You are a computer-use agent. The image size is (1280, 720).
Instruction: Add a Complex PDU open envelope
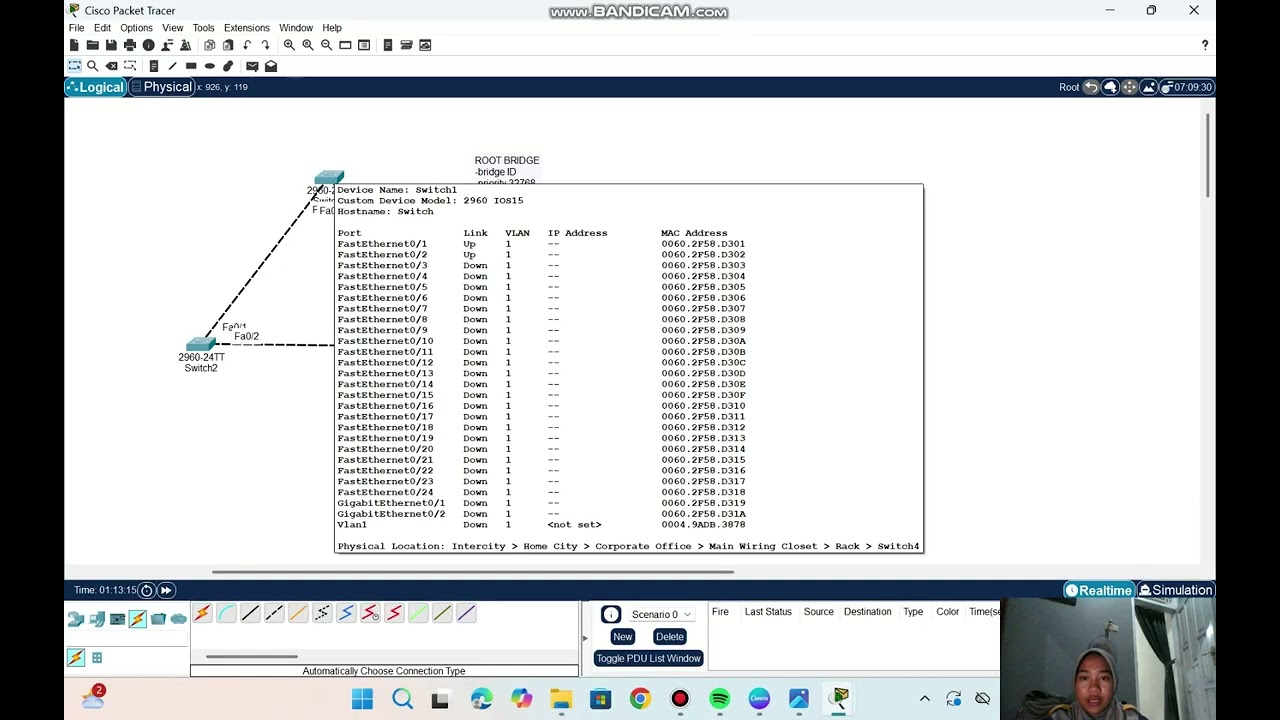tap(271, 66)
